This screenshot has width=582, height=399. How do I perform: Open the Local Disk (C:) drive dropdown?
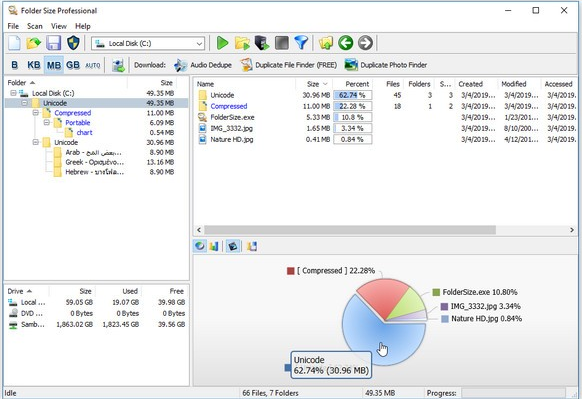point(148,43)
